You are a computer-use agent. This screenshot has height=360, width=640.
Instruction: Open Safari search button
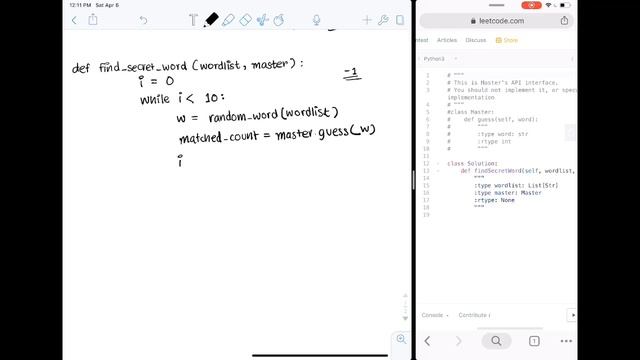point(496,341)
